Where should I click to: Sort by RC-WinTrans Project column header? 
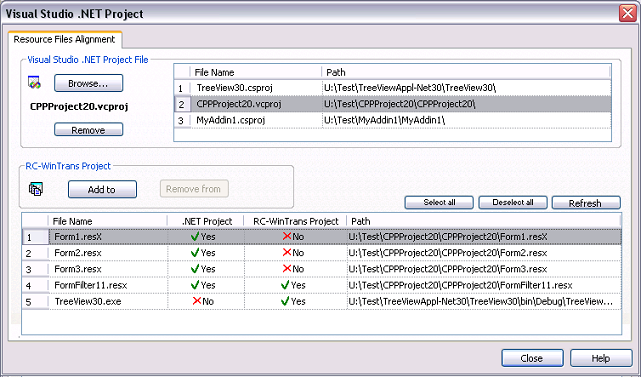295,221
